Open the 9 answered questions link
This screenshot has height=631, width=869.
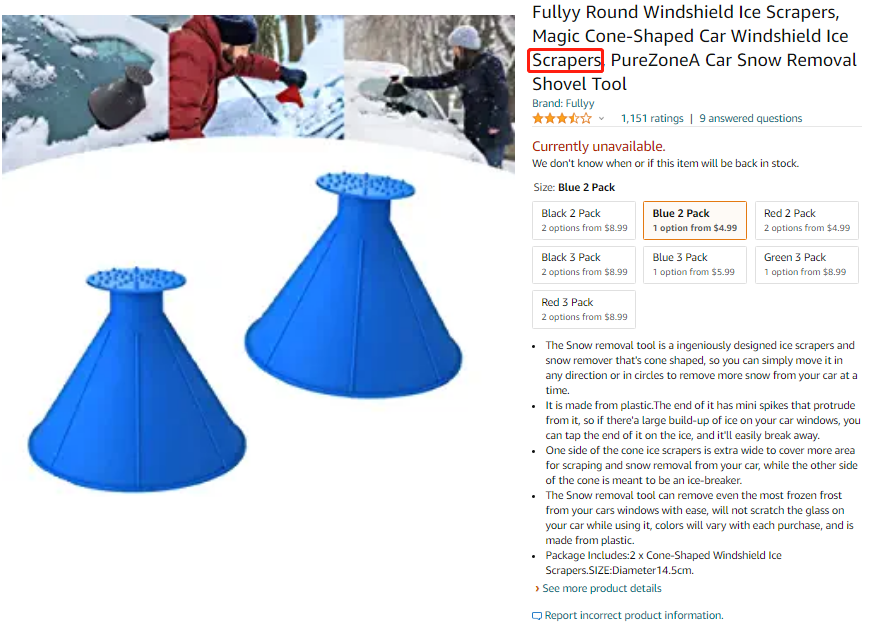(x=750, y=119)
